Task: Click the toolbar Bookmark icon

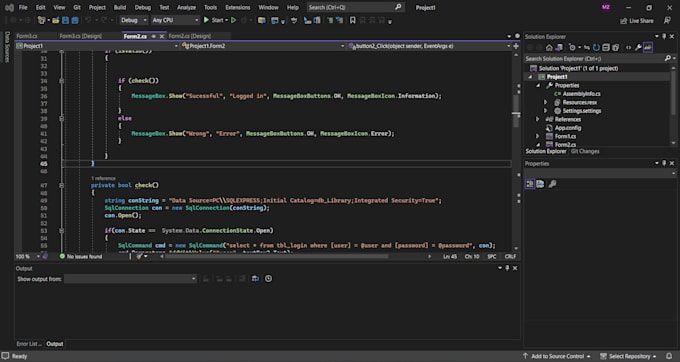Action: [353, 20]
